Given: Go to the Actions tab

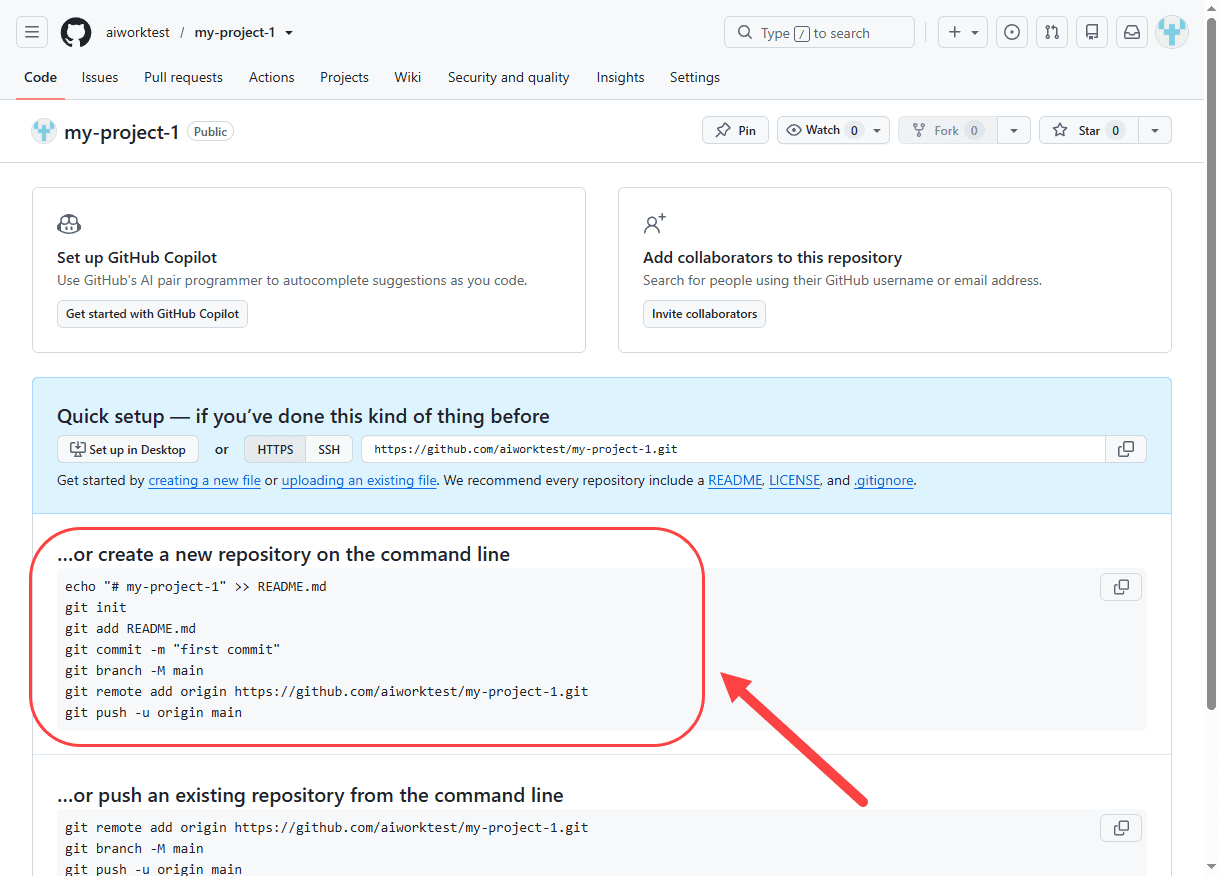Looking at the screenshot, I should coord(272,77).
